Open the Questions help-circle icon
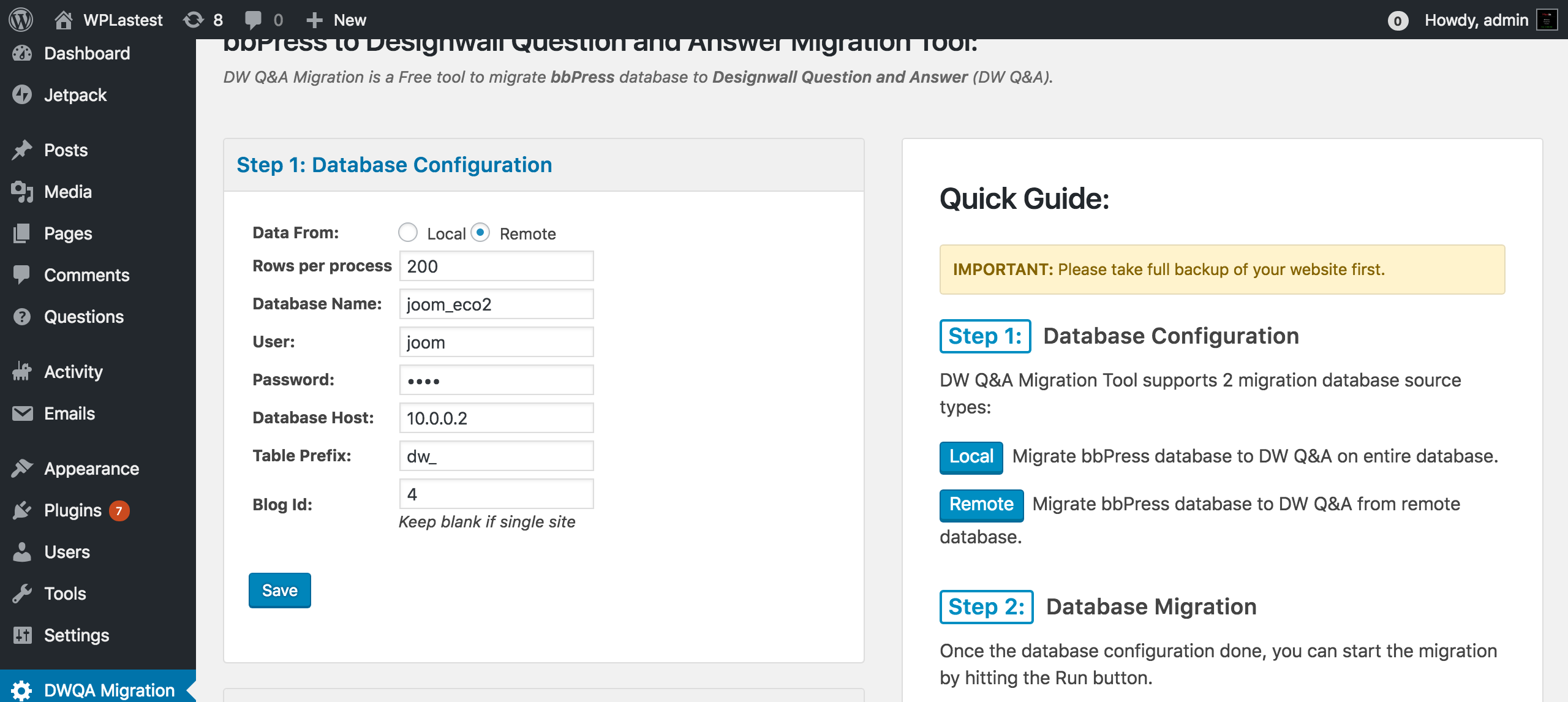 tap(22, 317)
